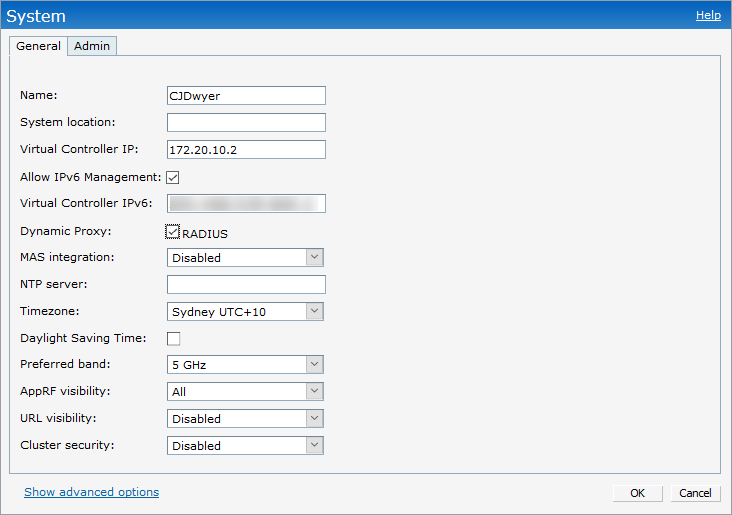Click the Virtual Controller IP field
732x515 pixels.
point(246,150)
